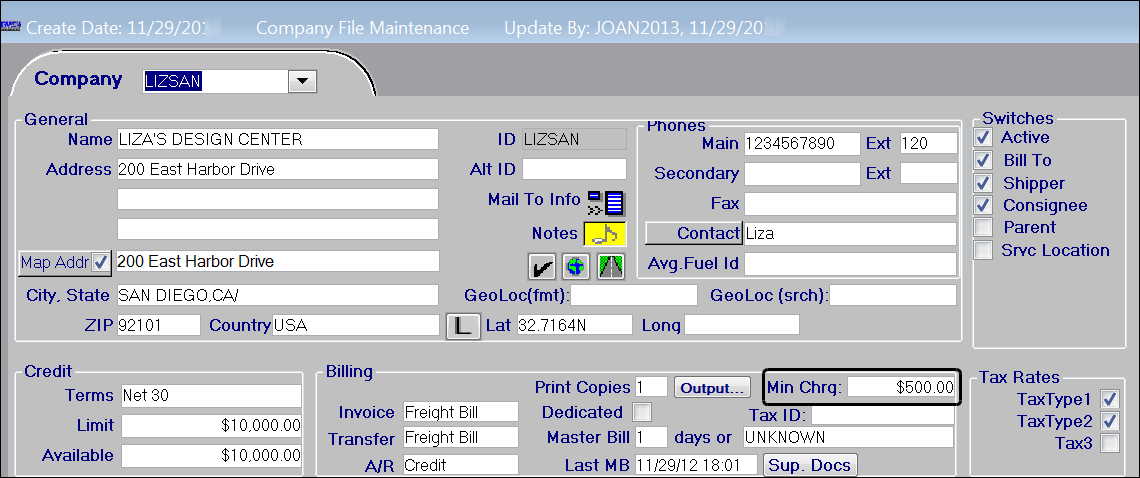This screenshot has width=1140, height=478.
Task: Click the Main phone field
Action: (x=802, y=143)
